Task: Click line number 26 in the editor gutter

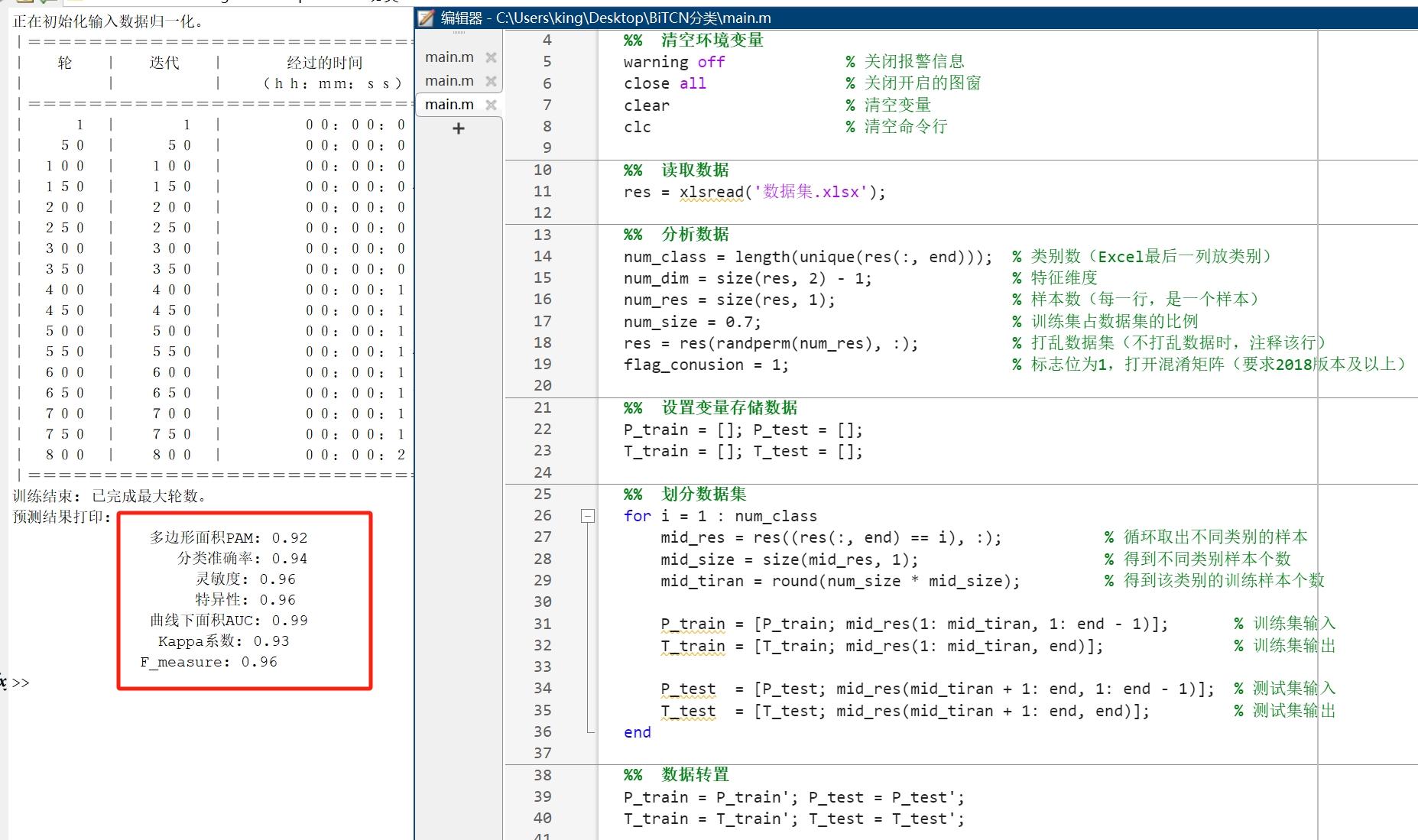Action: click(543, 516)
